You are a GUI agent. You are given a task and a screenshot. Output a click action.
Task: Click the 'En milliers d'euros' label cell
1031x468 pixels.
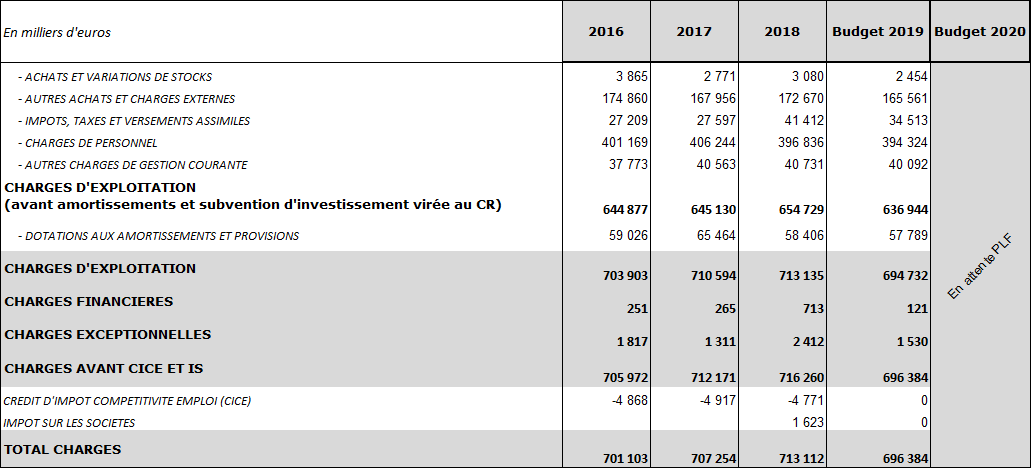click(57, 33)
